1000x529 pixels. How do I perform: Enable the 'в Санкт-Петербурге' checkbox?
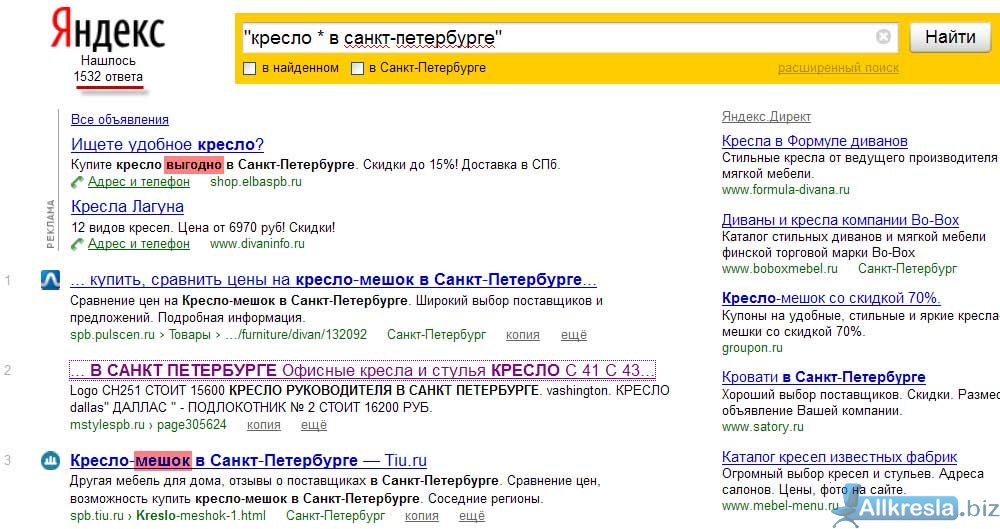click(358, 68)
